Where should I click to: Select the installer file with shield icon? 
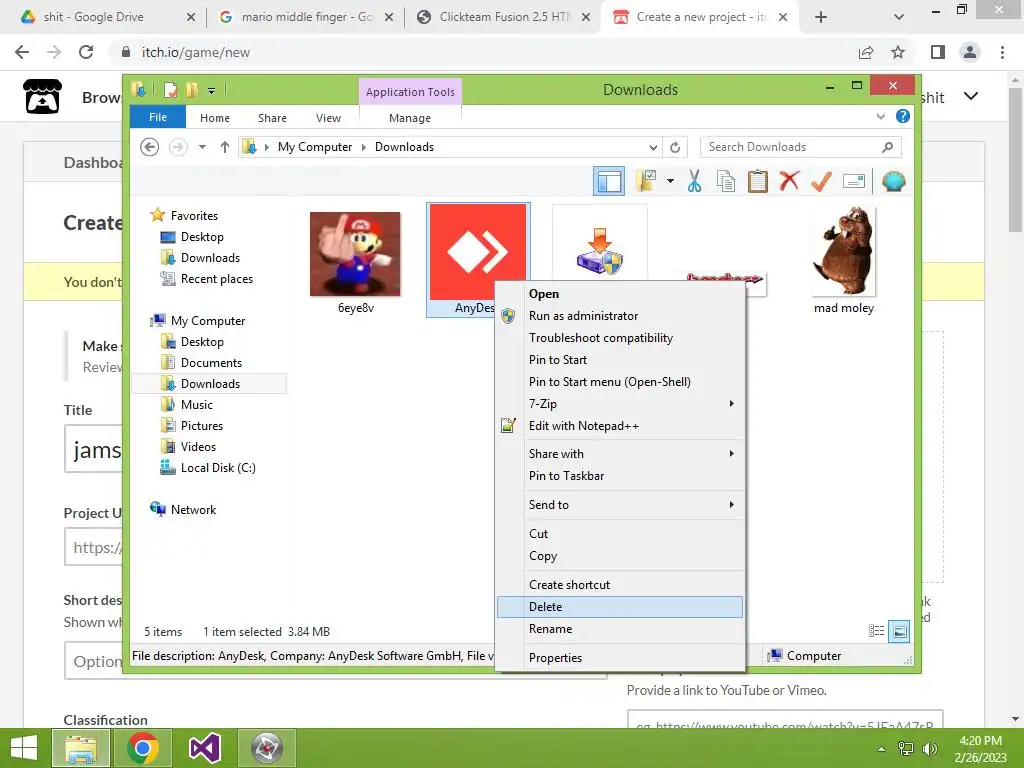[x=600, y=251]
